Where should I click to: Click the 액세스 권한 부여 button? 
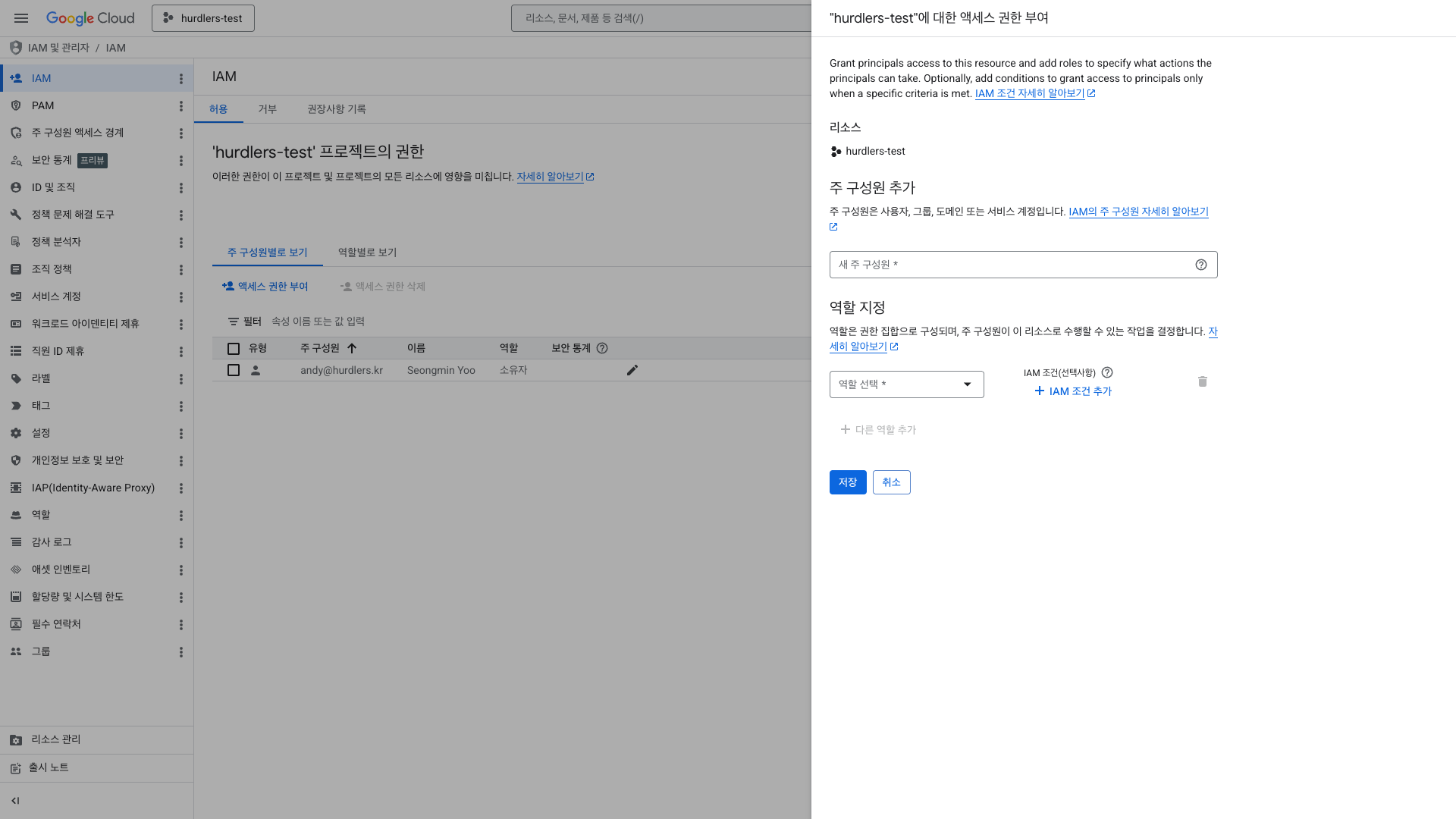[265, 287]
